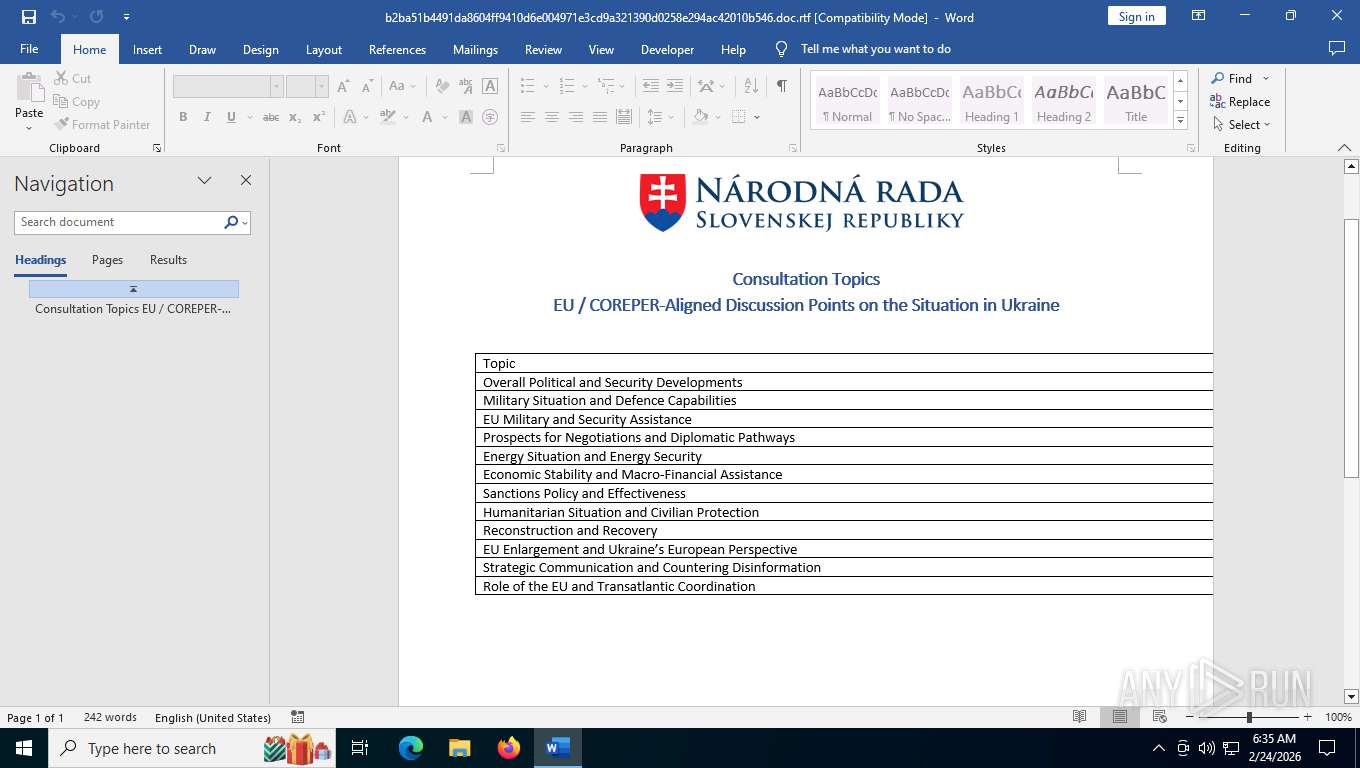Select the Title style
The height and width of the screenshot is (768, 1360).
[x=1135, y=101]
